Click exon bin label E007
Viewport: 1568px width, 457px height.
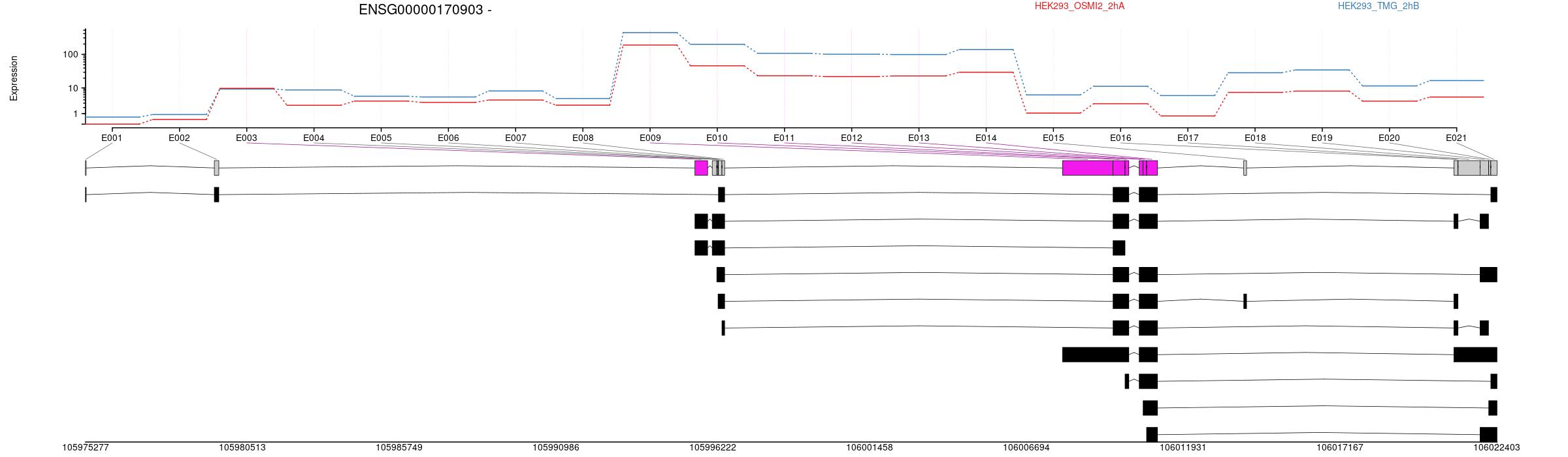[x=515, y=138]
